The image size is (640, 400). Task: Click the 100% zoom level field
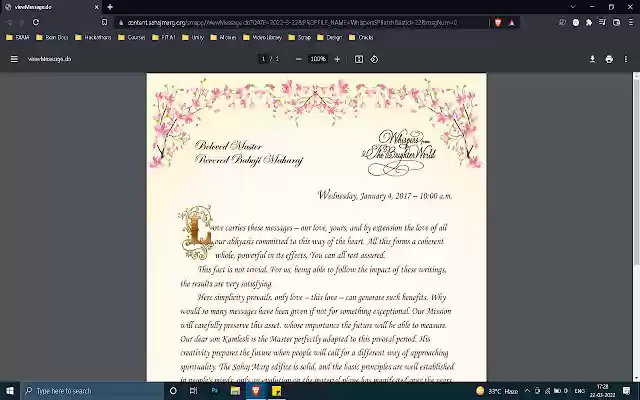318,59
